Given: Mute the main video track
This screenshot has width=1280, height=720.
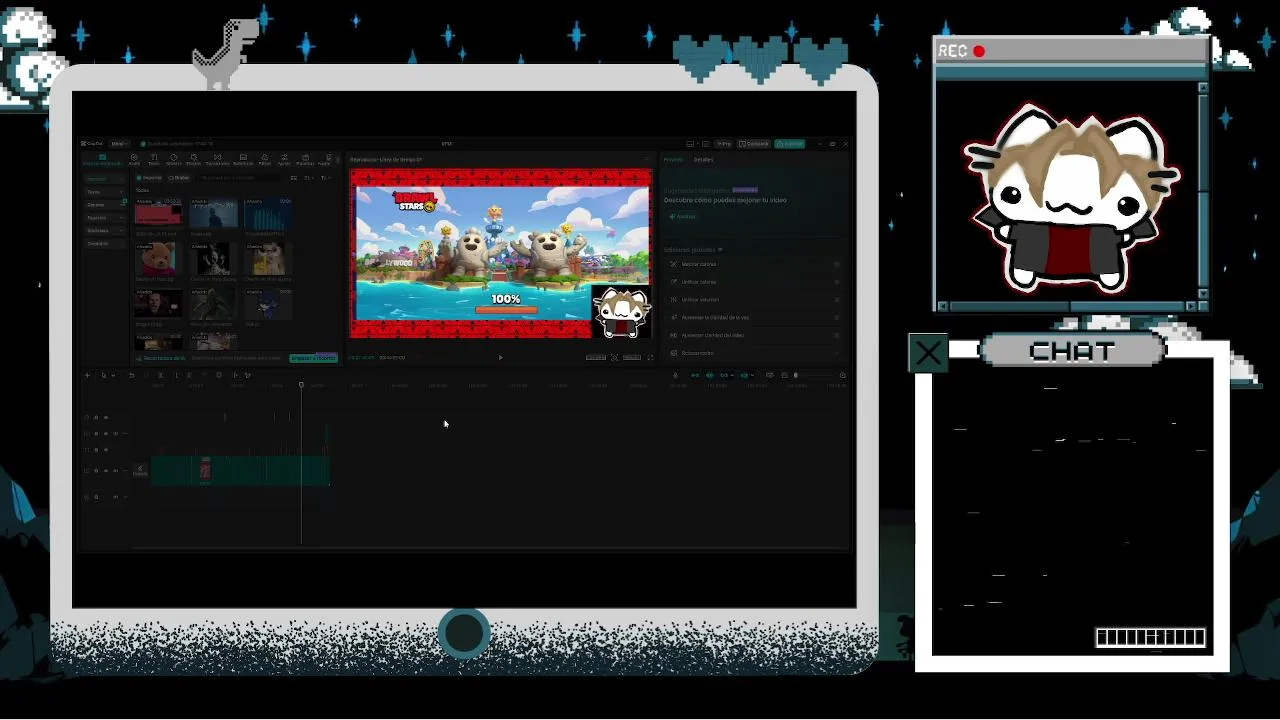Looking at the screenshot, I should click(x=115, y=470).
